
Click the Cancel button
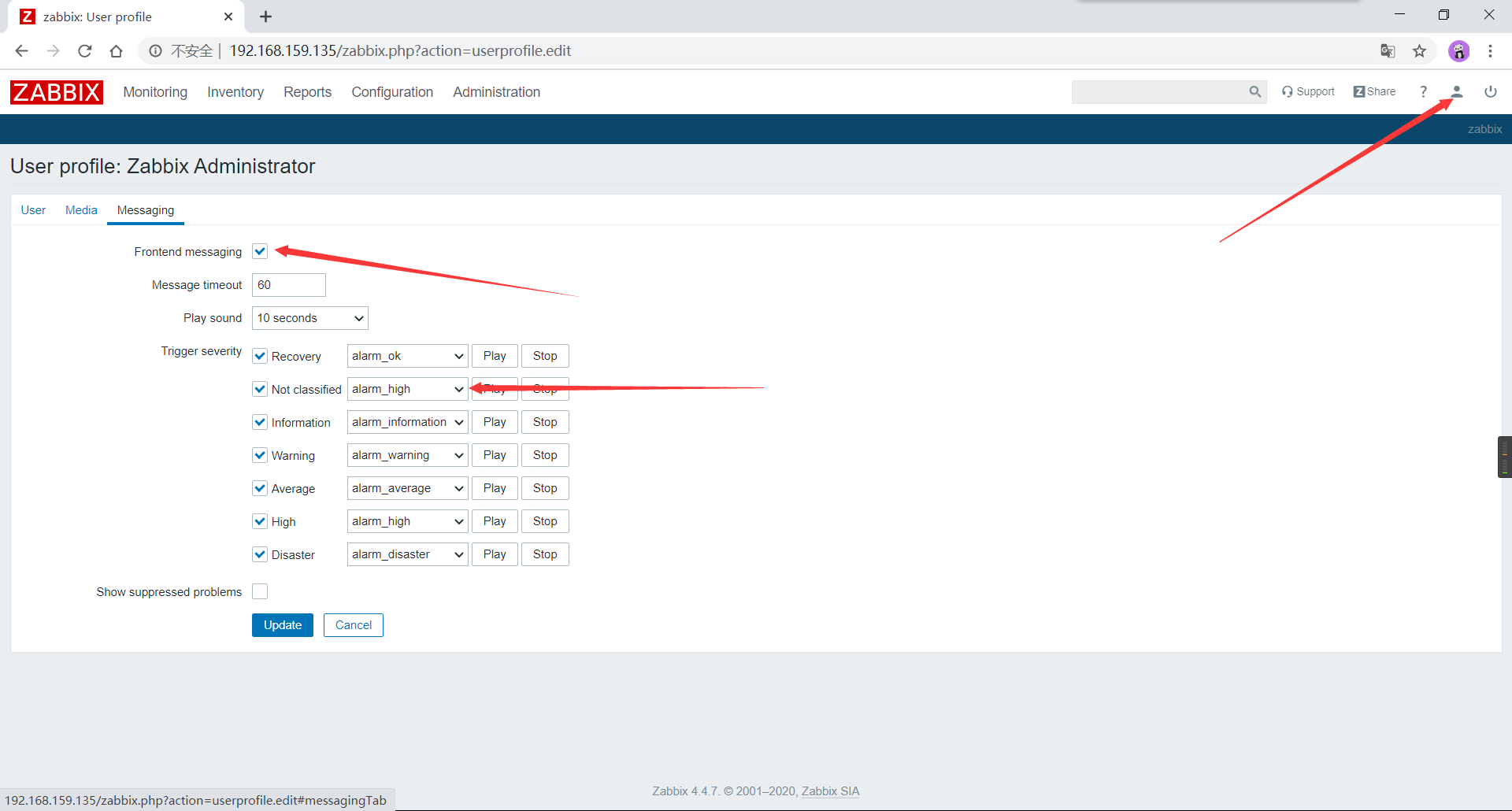[x=354, y=625]
